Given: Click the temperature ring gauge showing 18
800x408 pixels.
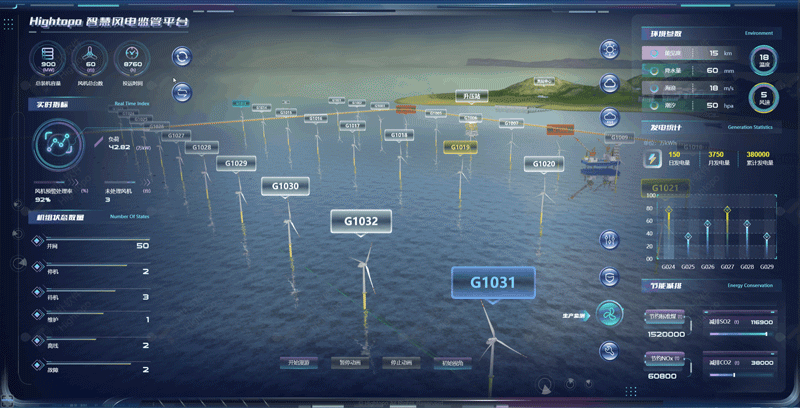Looking at the screenshot, I should [764, 61].
